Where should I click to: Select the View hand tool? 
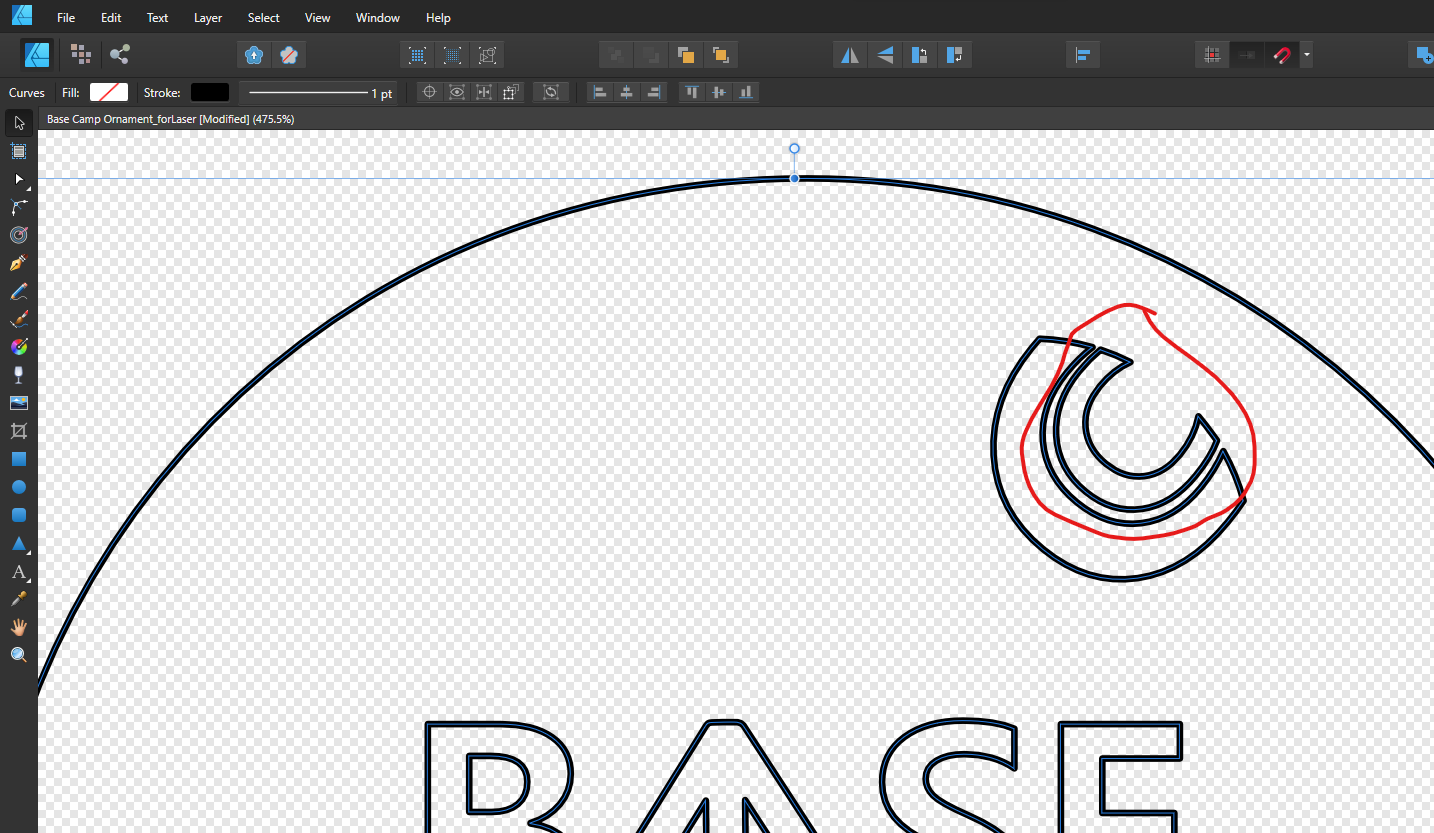(x=18, y=627)
